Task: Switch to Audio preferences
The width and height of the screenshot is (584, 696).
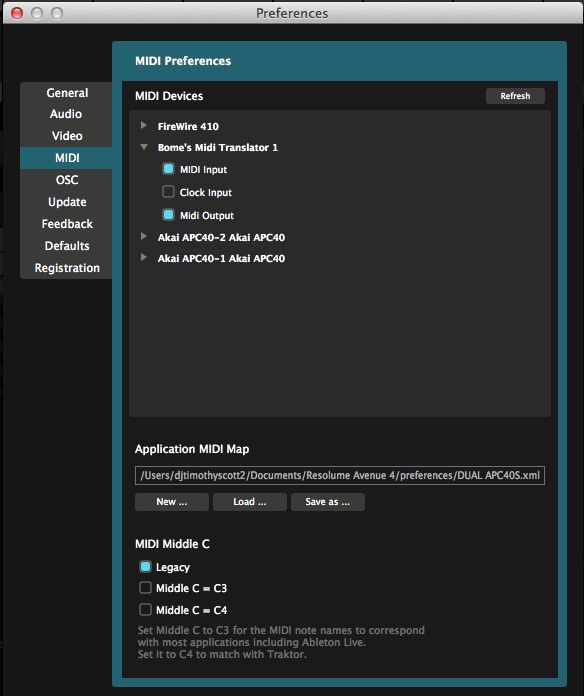Action: (x=67, y=114)
